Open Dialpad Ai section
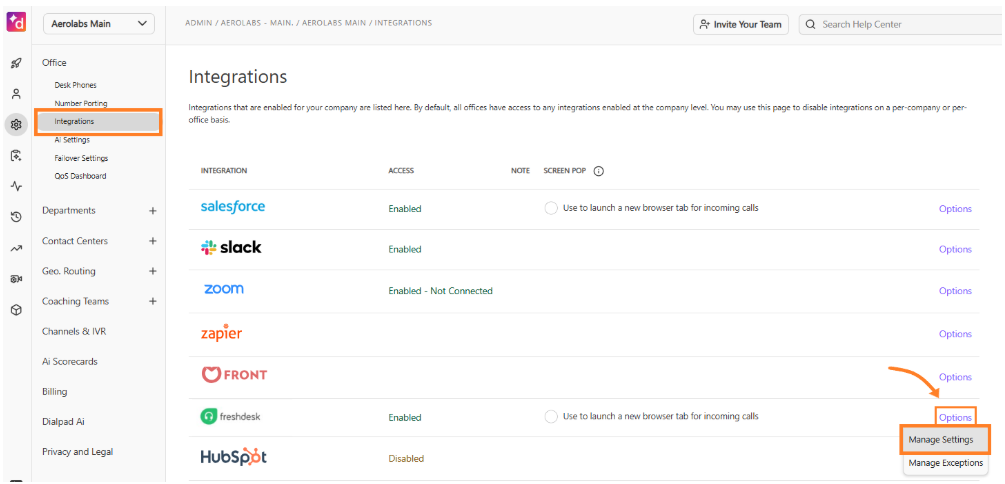The image size is (1005, 484). (x=63, y=422)
